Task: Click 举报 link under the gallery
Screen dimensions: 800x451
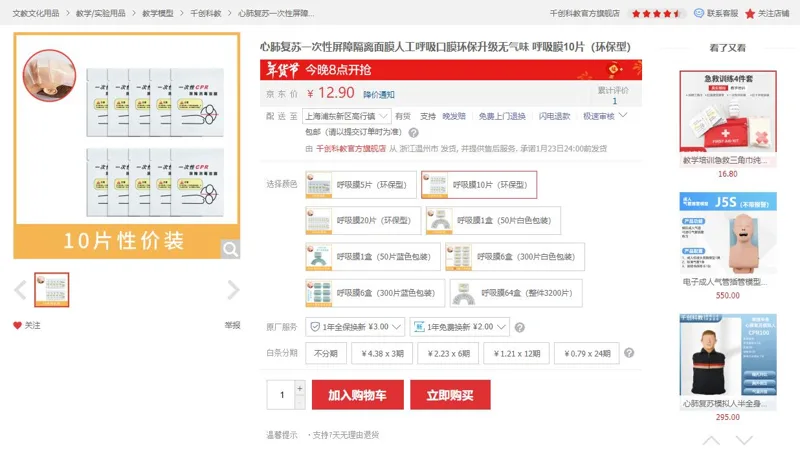Action: tap(232, 325)
